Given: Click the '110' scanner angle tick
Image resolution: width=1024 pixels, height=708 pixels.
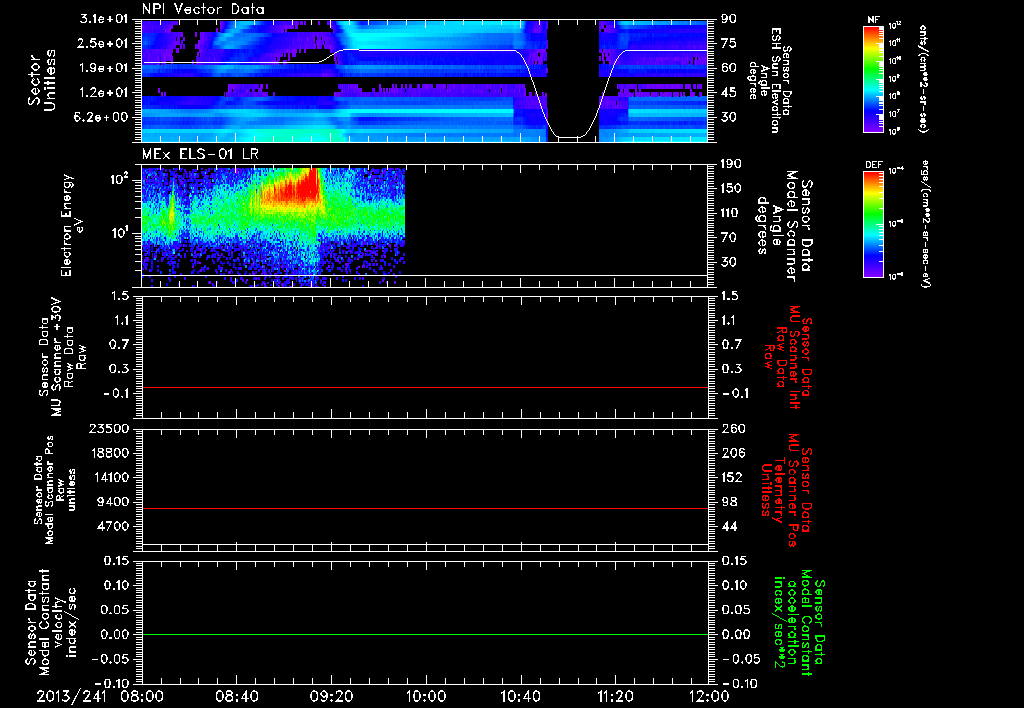Looking at the screenshot, I should (731, 213).
